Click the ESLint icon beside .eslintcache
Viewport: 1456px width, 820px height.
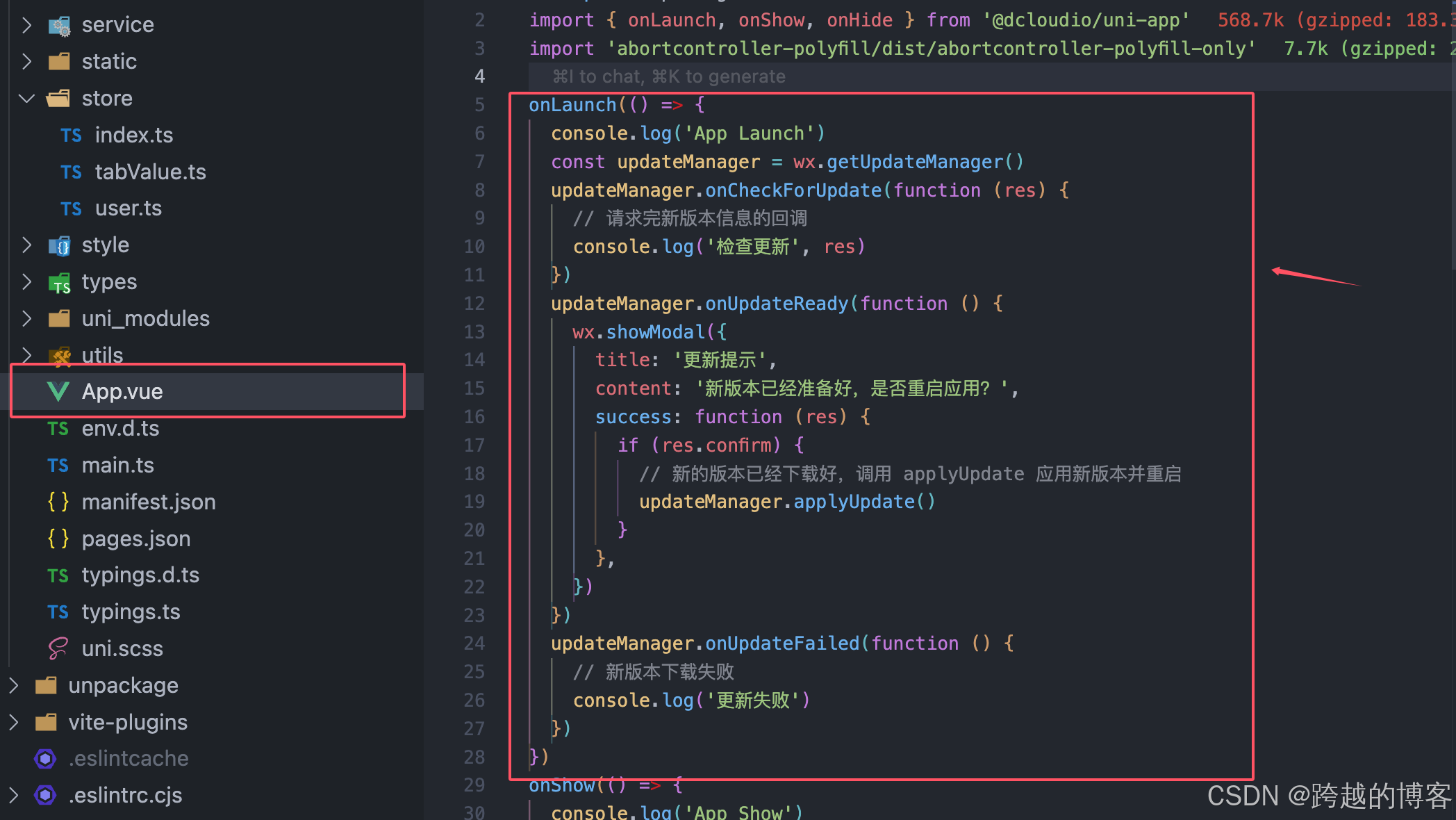pyautogui.click(x=45, y=759)
